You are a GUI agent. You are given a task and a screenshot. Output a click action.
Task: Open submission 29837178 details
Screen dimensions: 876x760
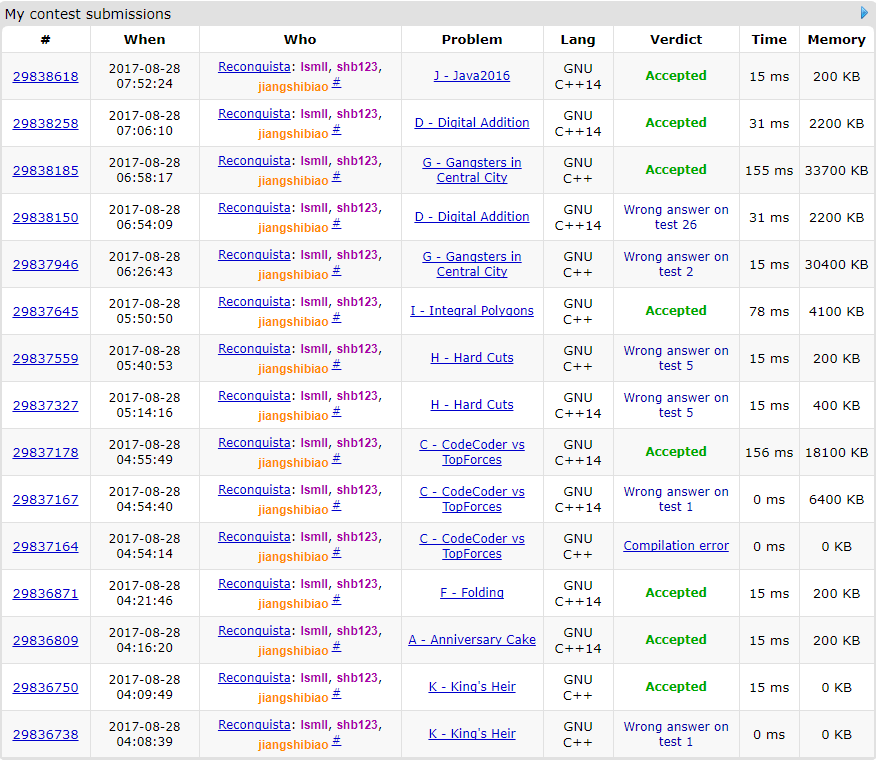coord(45,453)
